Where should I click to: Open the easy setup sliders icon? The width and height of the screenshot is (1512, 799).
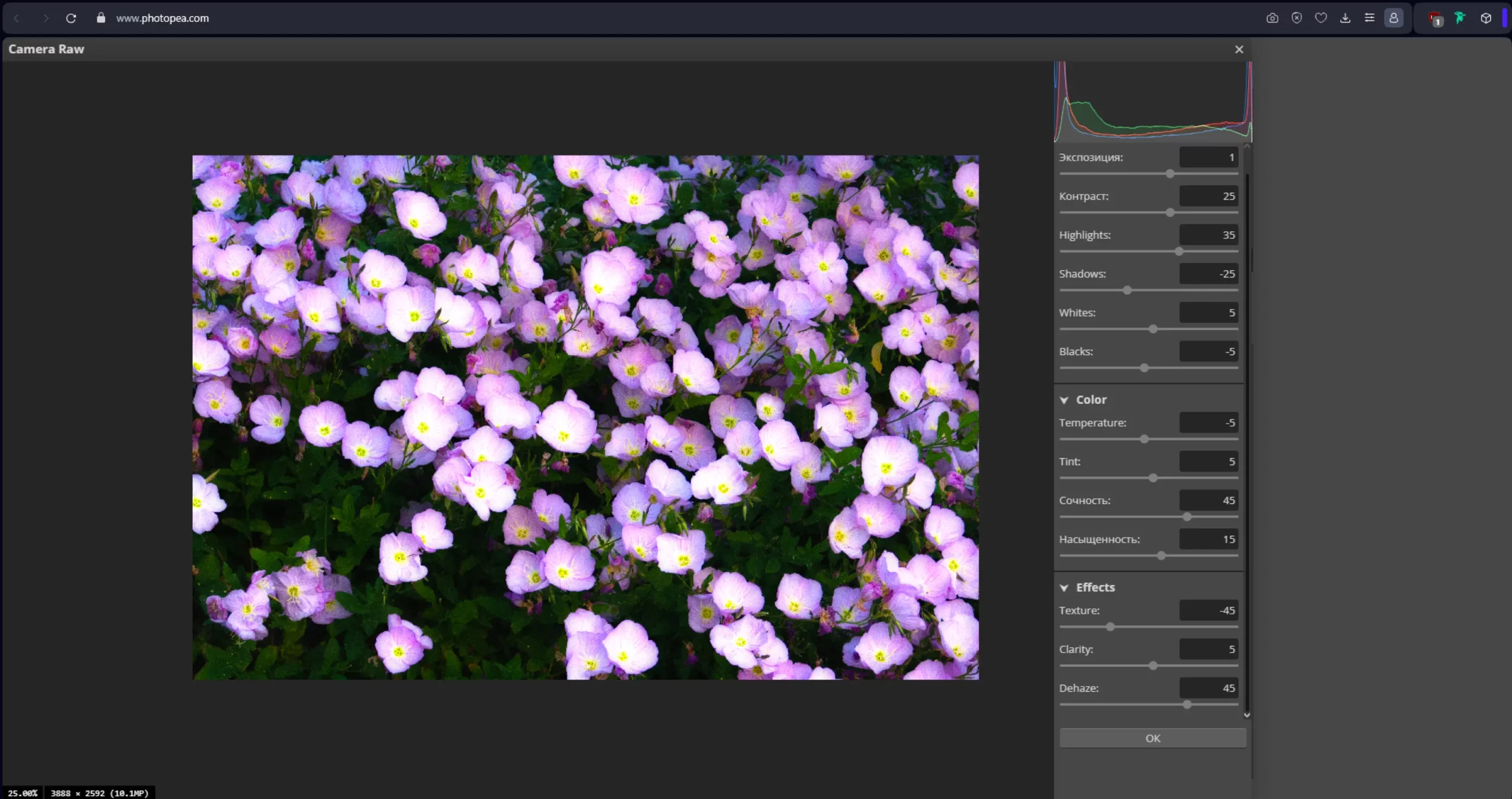tap(1369, 18)
